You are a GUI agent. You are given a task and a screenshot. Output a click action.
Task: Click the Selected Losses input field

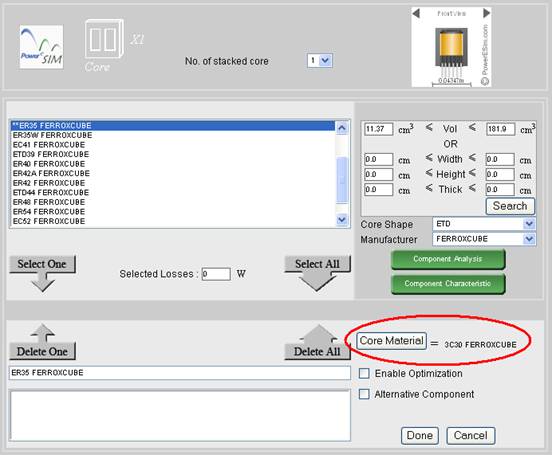pos(216,274)
